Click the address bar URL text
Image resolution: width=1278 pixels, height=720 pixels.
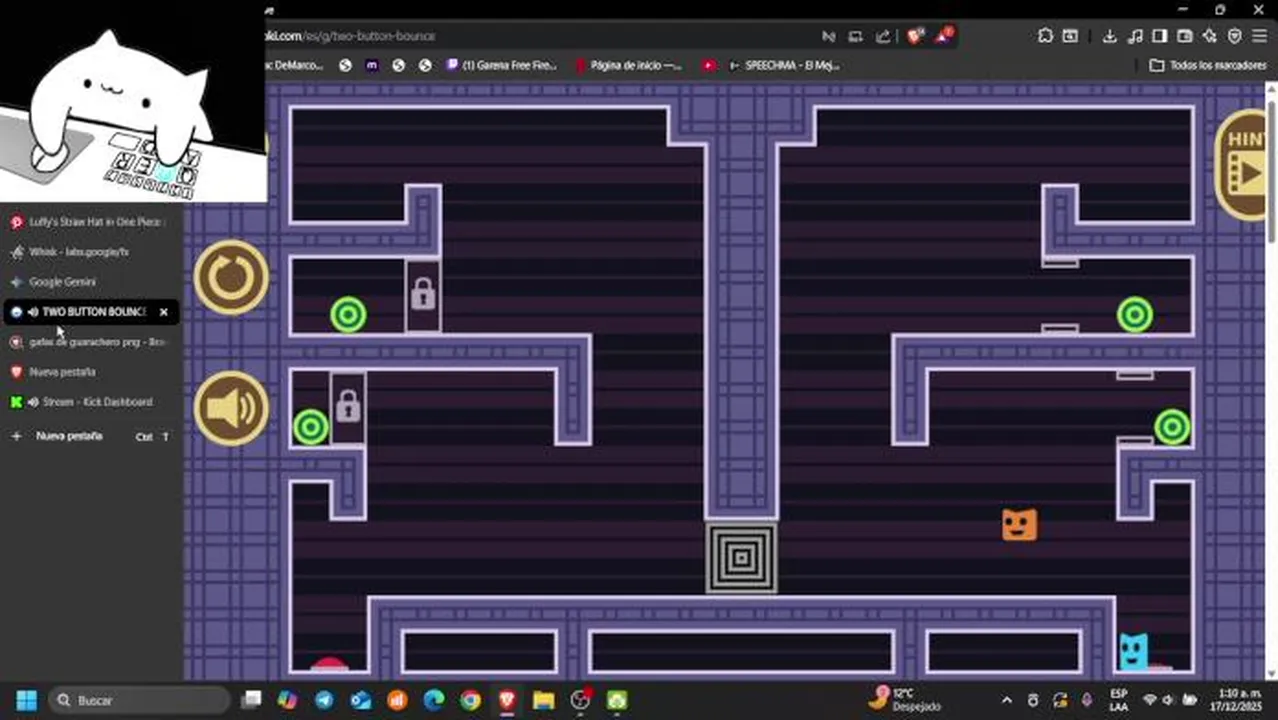coord(350,36)
